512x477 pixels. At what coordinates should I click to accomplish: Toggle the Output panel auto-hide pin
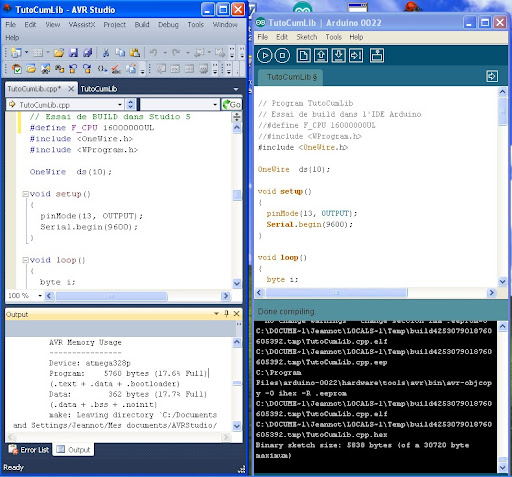(x=227, y=313)
